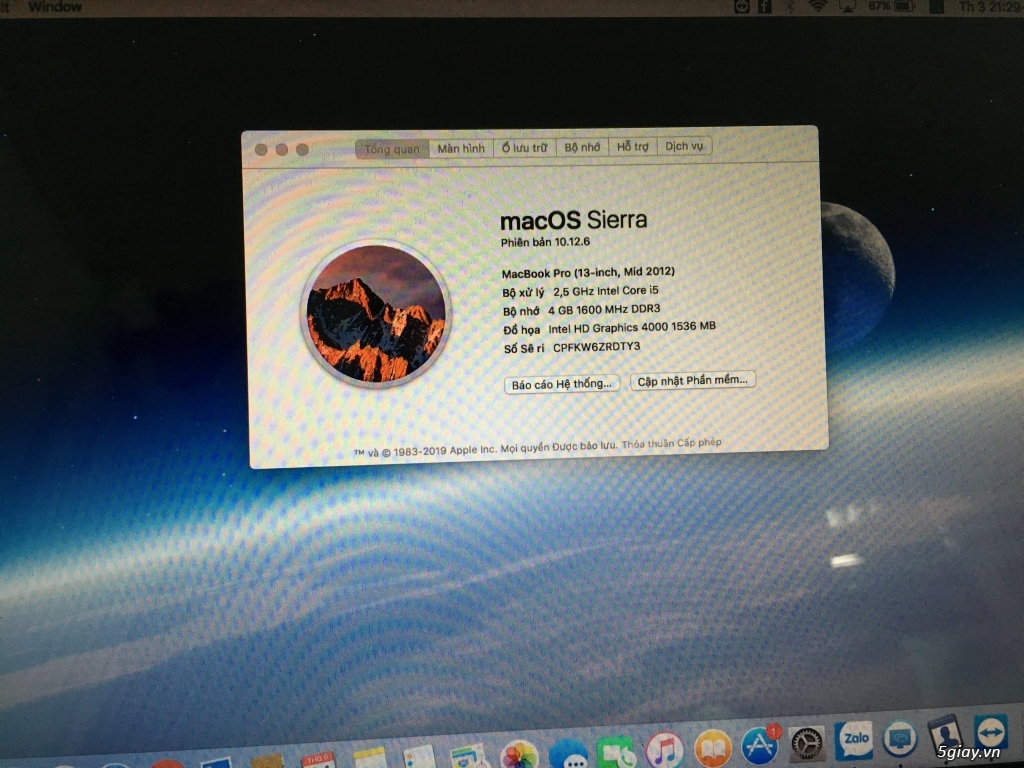Zoom the About This Mac window
The image size is (1024, 768).
(x=302, y=150)
